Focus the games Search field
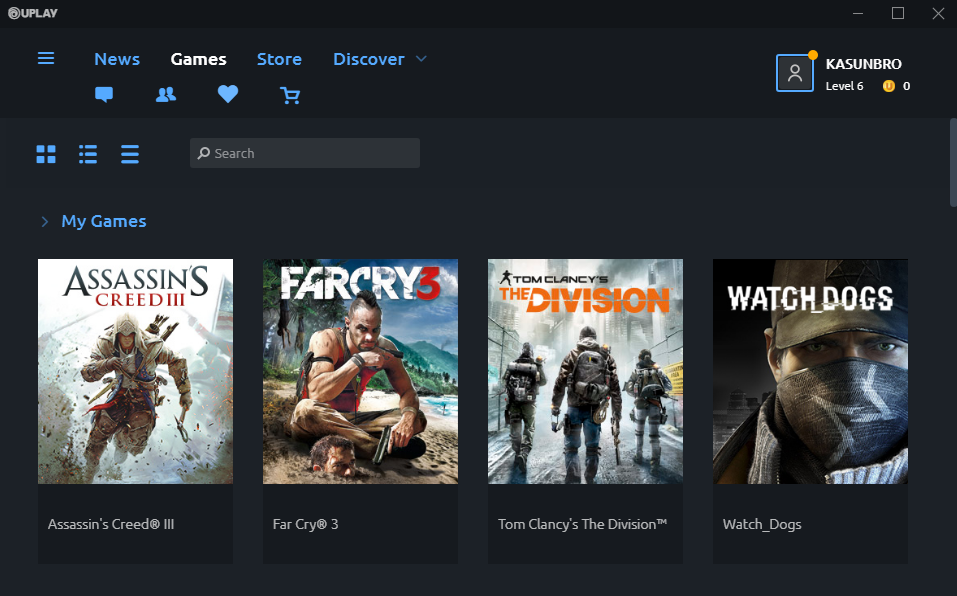The height and width of the screenshot is (596, 957). point(305,153)
